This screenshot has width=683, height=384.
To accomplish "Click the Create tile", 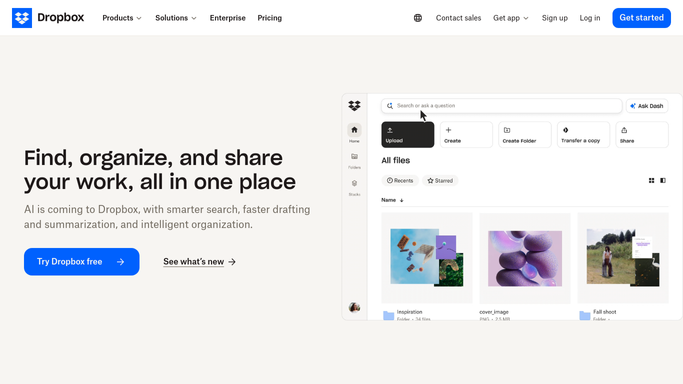I will pos(466,135).
